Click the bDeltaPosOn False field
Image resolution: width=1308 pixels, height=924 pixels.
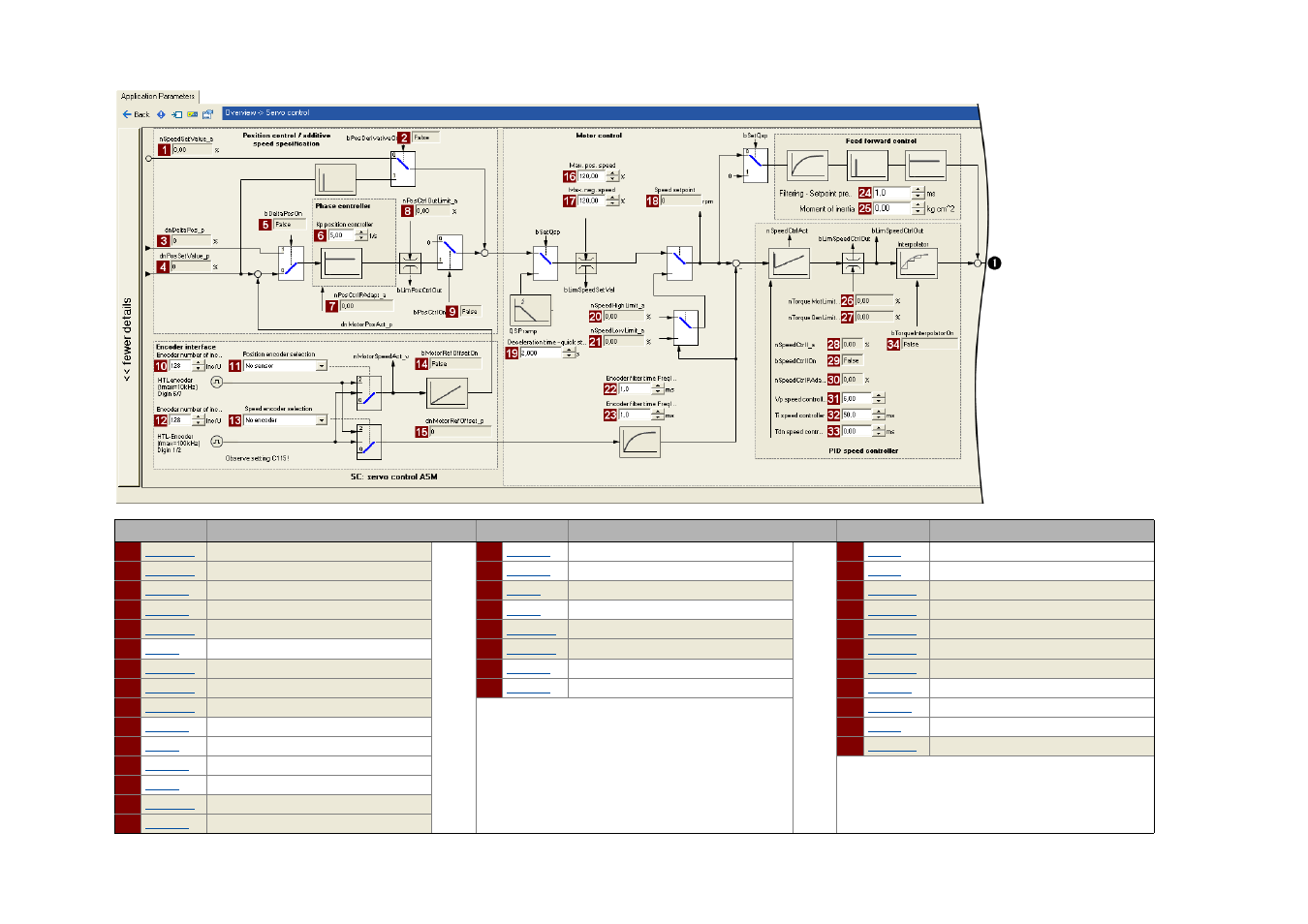[x=289, y=225]
